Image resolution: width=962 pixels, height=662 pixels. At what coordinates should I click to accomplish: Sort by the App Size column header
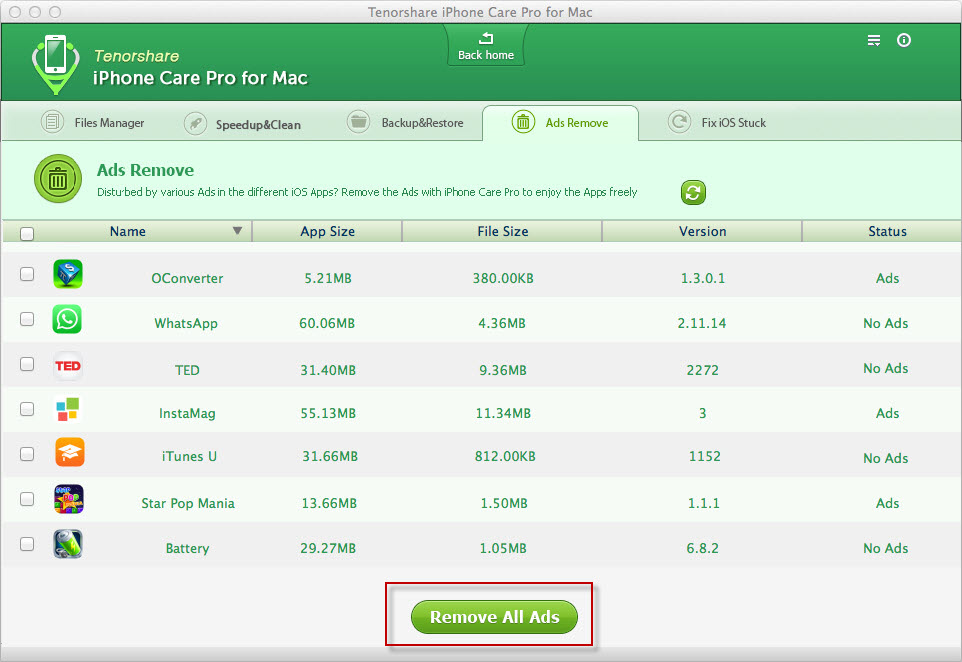point(327,231)
